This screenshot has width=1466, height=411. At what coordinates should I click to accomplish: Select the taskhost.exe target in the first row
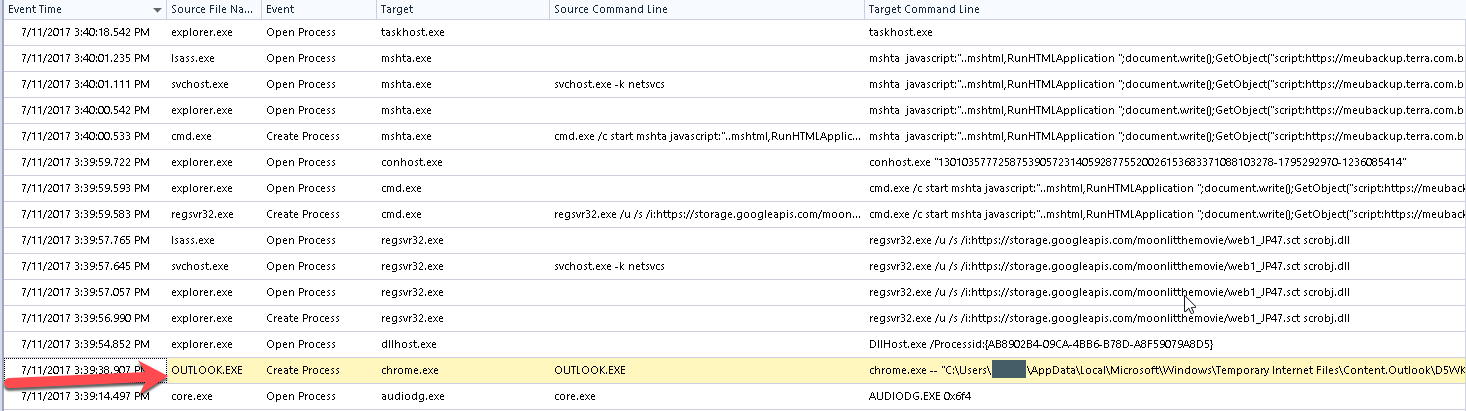(x=412, y=32)
